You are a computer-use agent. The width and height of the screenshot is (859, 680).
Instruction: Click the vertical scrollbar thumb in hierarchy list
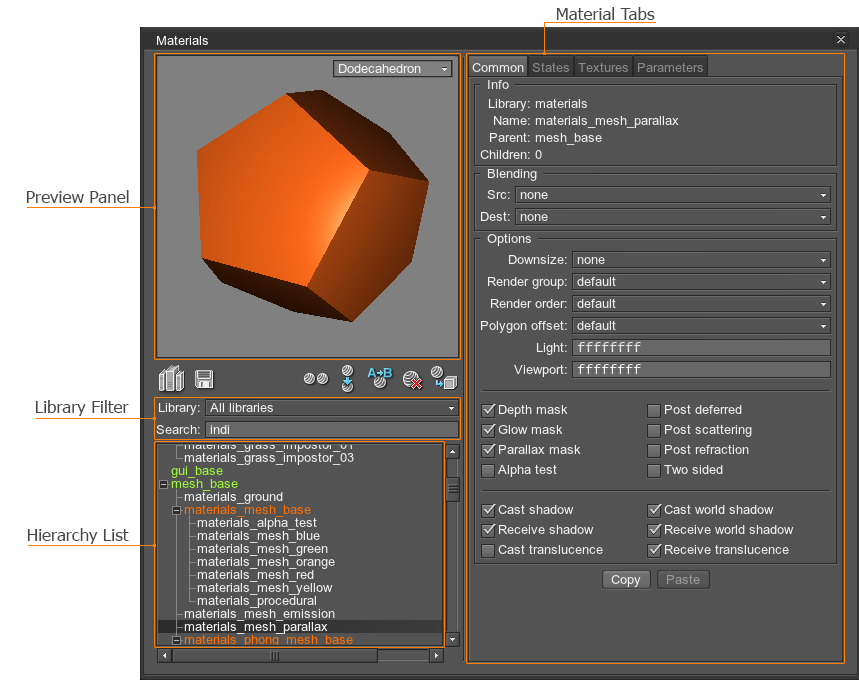click(x=453, y=489)
